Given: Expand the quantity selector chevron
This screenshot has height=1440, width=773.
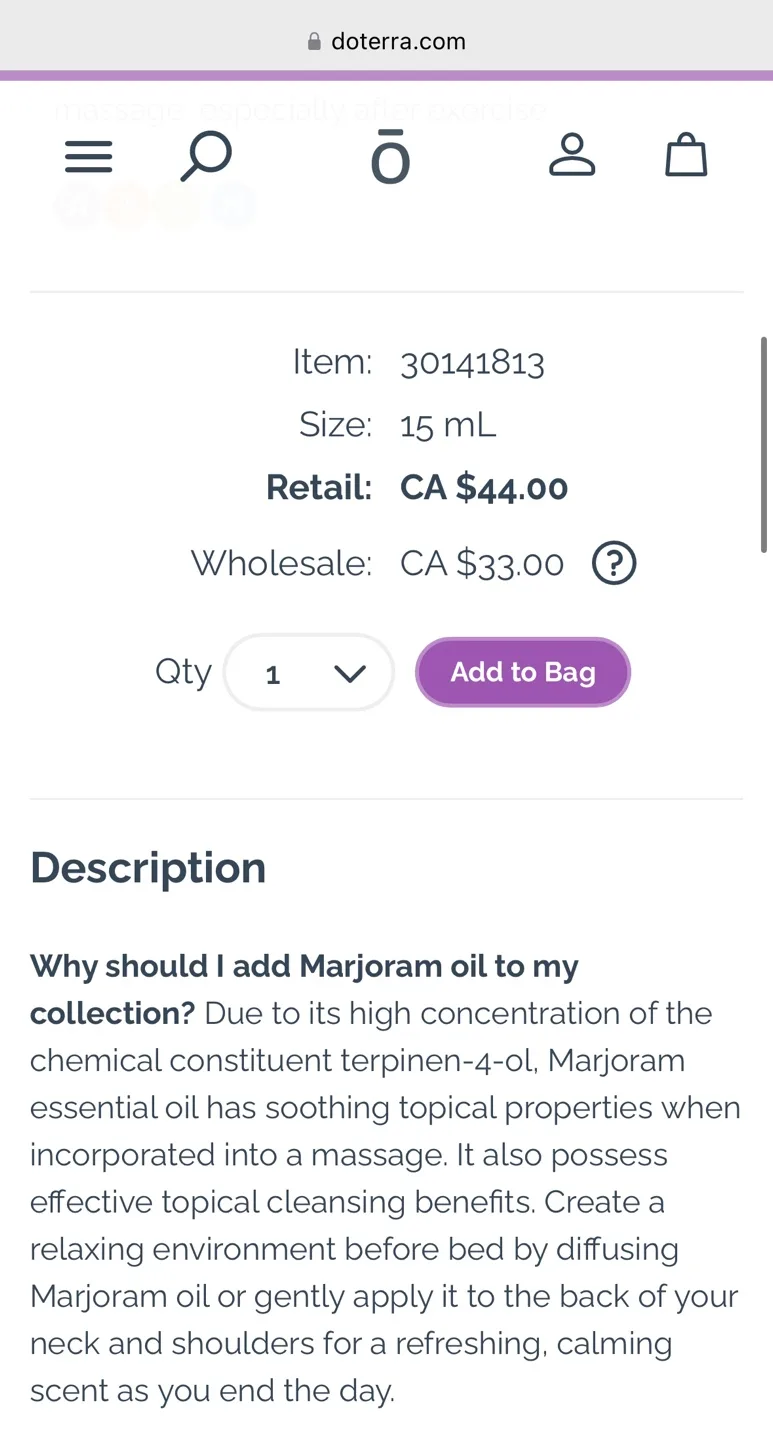Looking at the screenshot, I should (x=350, y=672).
